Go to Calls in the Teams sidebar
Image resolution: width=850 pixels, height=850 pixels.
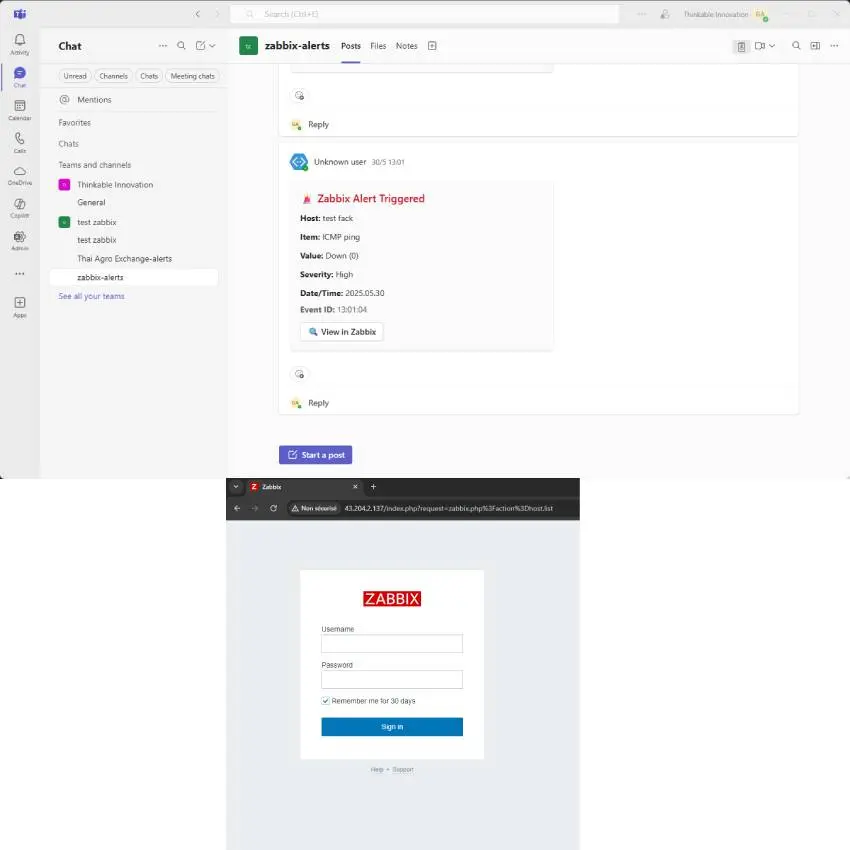point(19,140)
